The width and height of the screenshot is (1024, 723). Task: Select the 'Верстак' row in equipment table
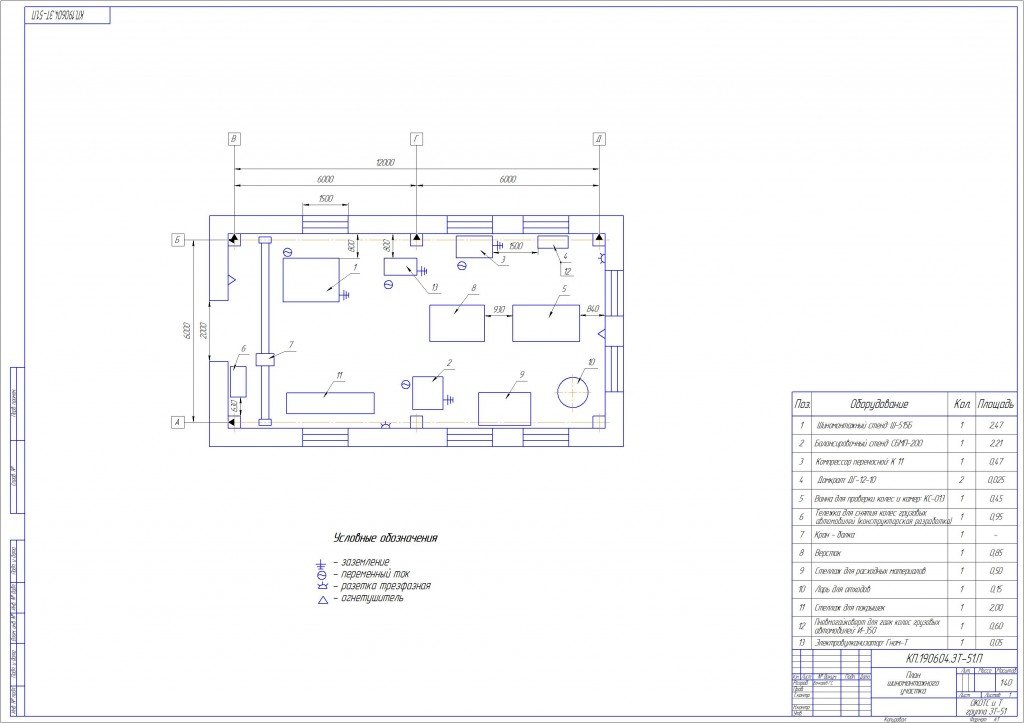(x=878, y=552)
